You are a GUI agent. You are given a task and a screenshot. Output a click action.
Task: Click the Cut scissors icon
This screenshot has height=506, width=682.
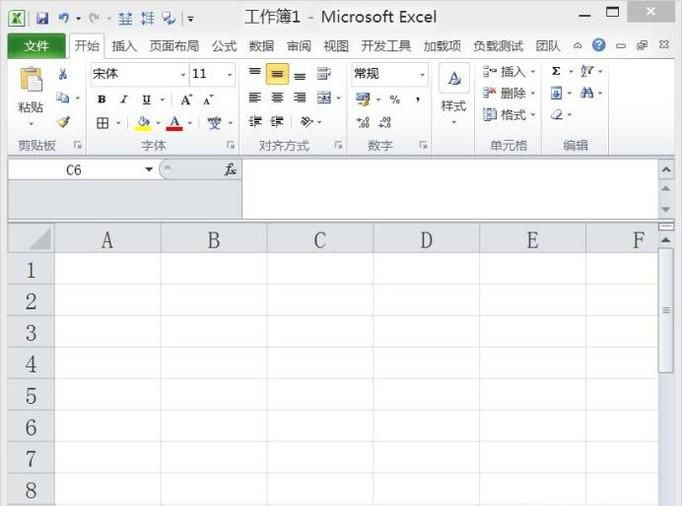[x=63, y=74]
